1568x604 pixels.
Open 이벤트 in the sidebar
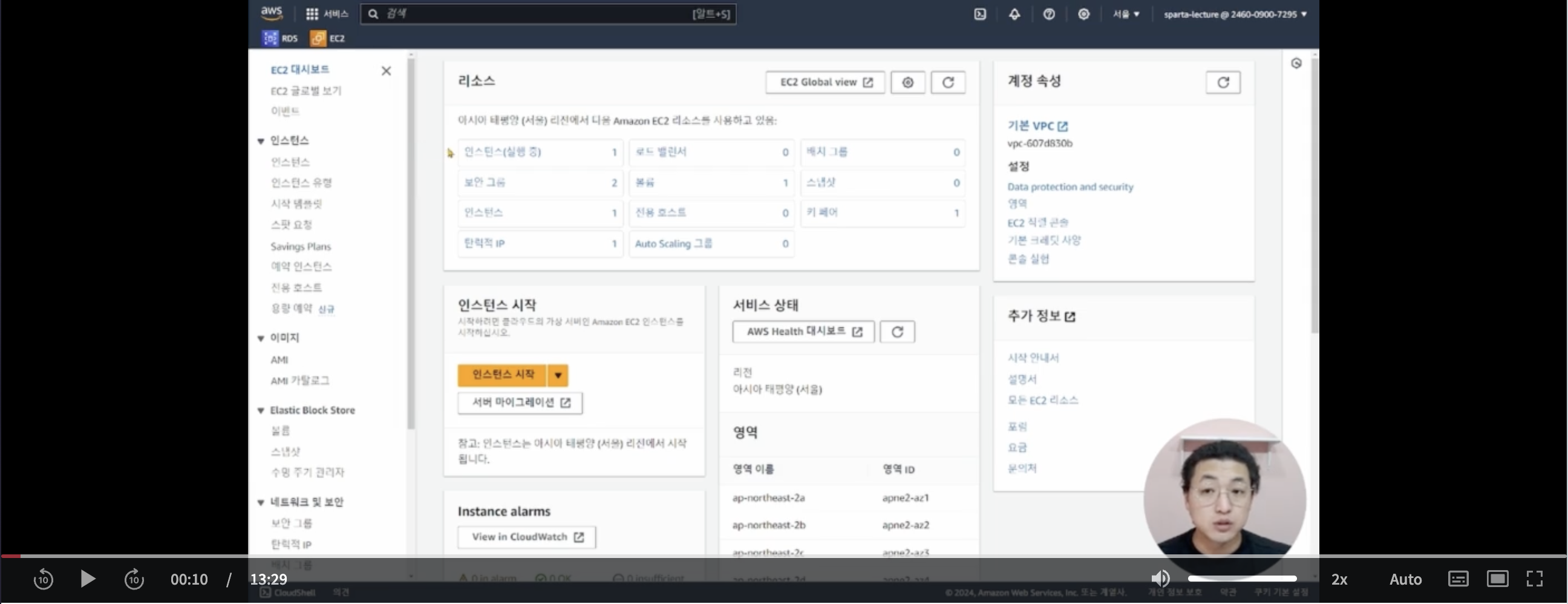coord(285,111)
